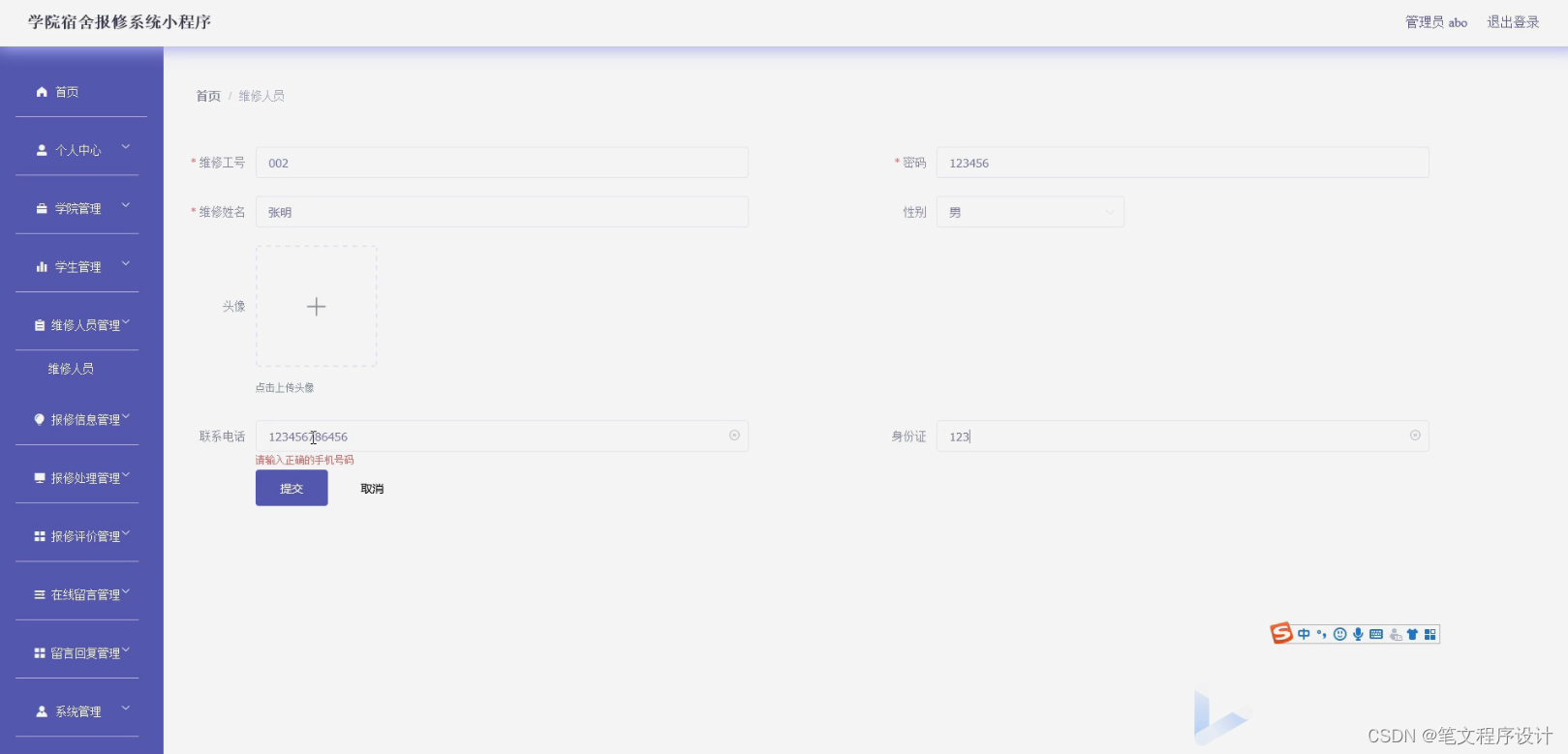Clear the 联系电话 field with its clear icon
Viewport: 1568px width, 754px height.
click(734, 436)
